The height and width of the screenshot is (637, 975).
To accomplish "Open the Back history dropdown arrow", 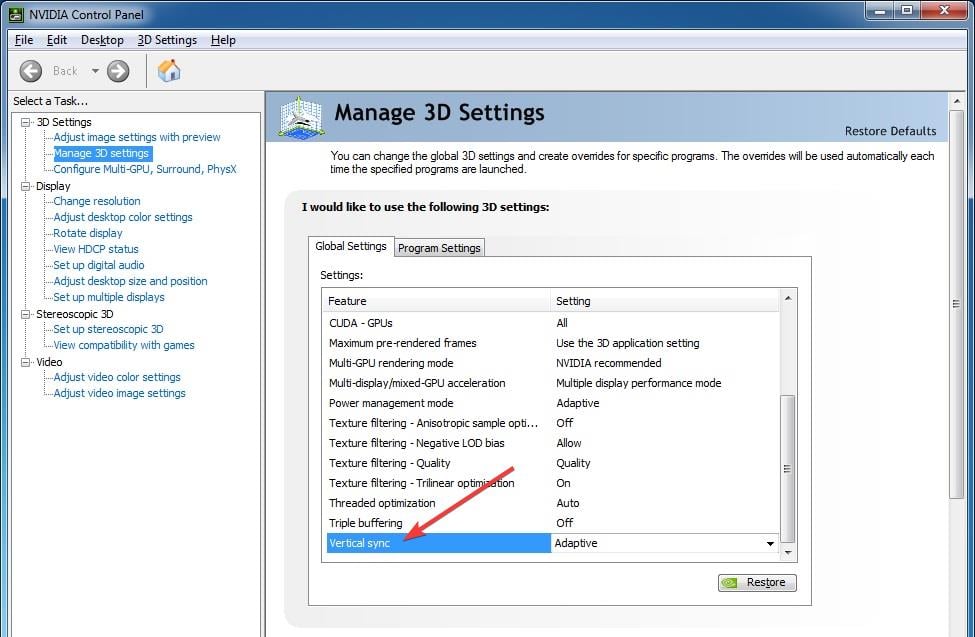I will [96, 71].
